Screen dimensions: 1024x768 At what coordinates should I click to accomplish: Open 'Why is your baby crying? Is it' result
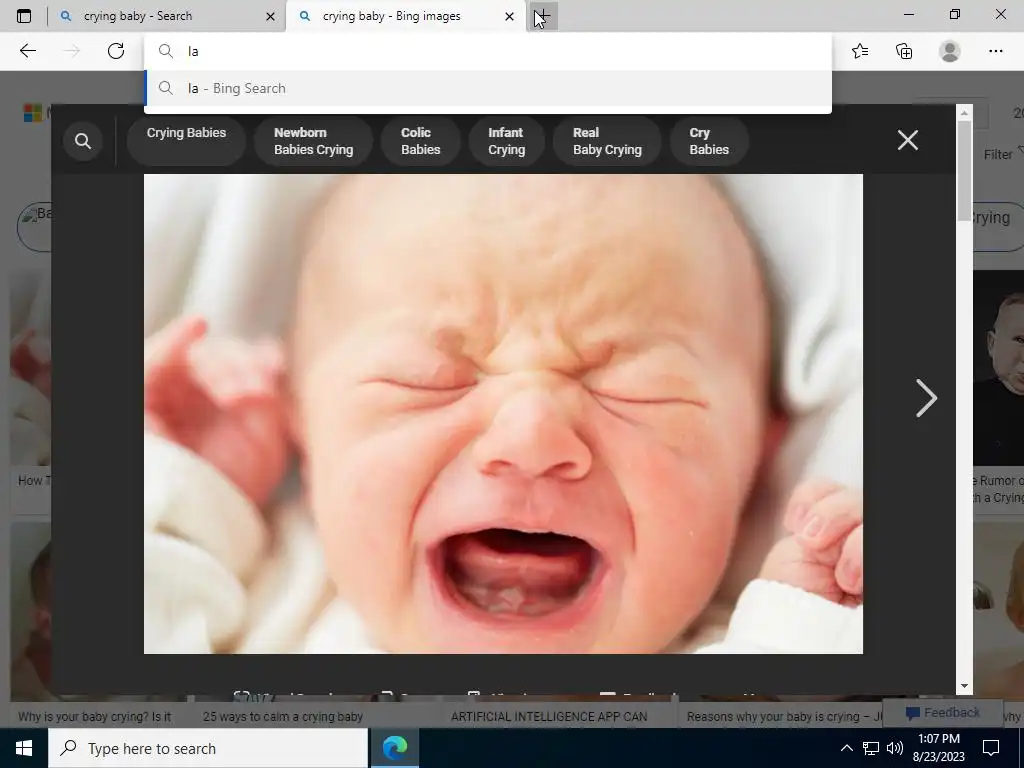click(94, 716)
